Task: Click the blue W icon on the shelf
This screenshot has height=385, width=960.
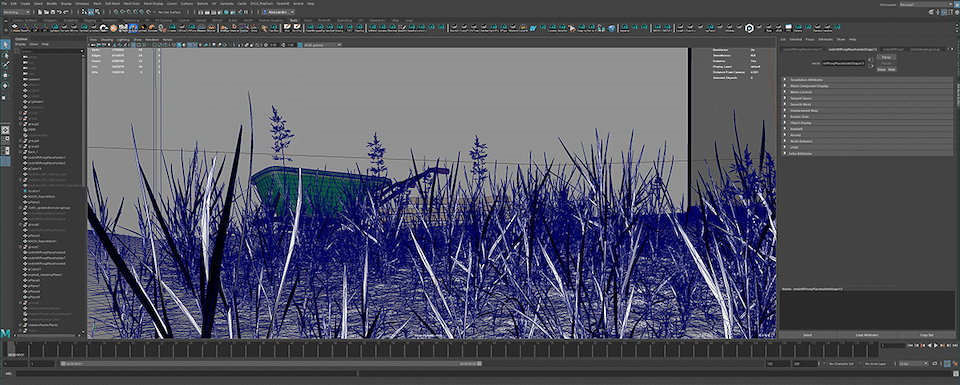Action: (x=533, y=28)
